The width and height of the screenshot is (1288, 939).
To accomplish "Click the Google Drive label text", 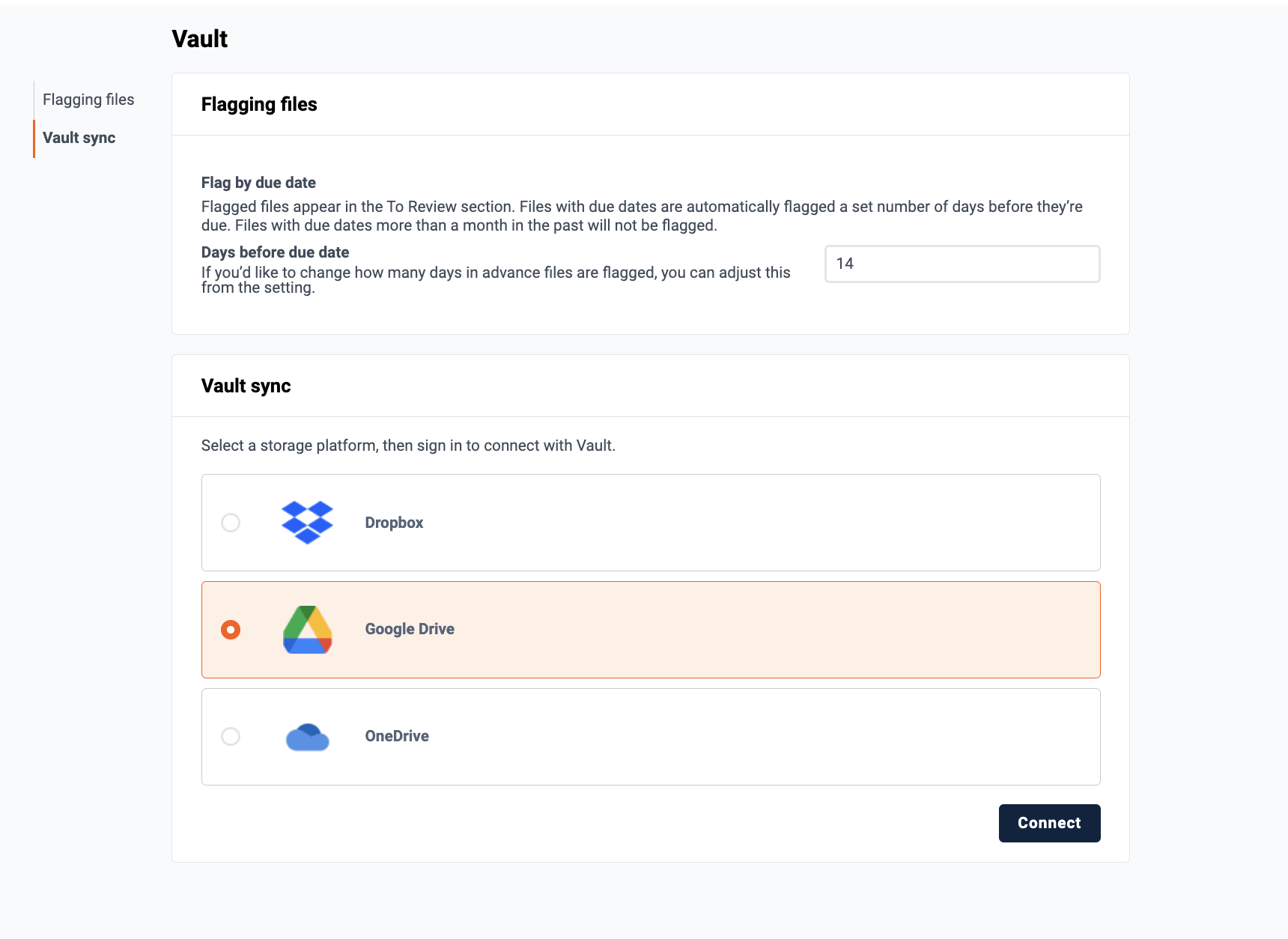I will [410, 629].
